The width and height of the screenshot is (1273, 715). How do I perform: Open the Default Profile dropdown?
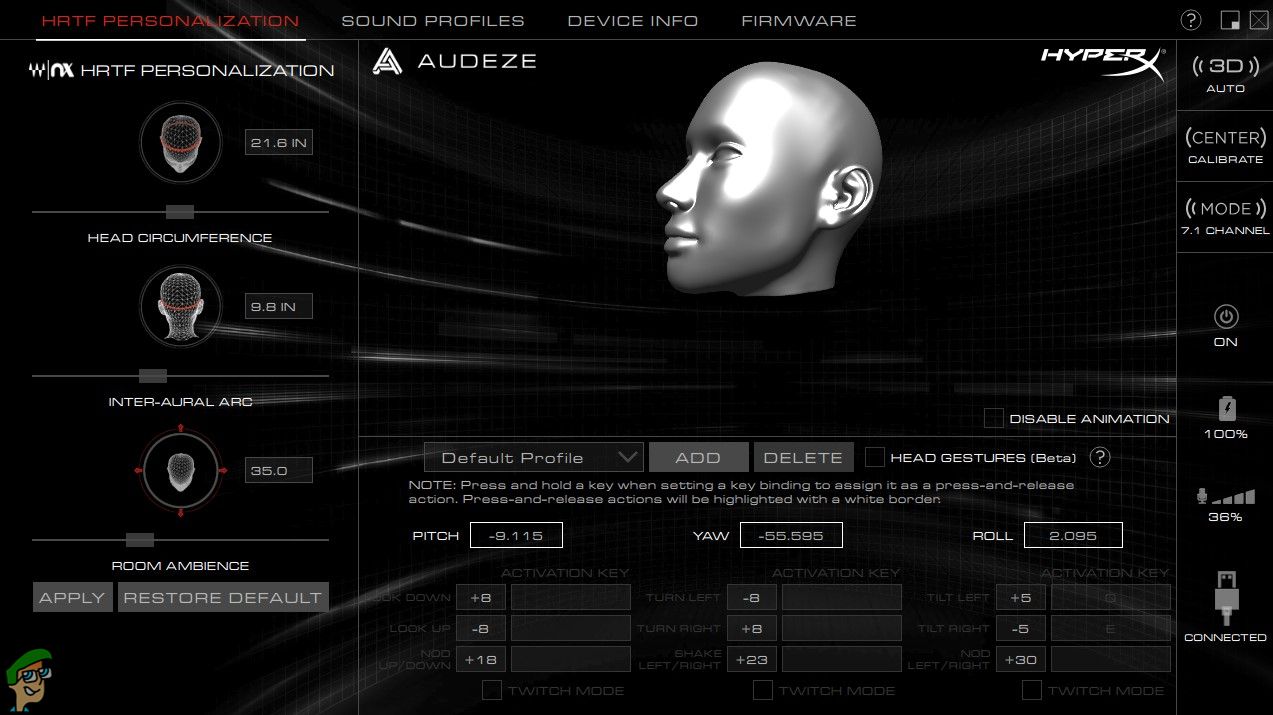point(533,457)
